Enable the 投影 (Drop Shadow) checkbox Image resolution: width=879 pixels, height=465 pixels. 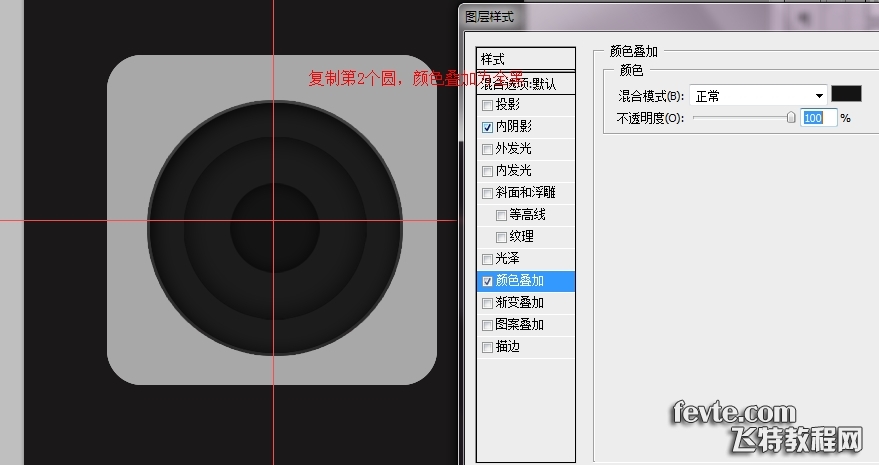[488, 105]
